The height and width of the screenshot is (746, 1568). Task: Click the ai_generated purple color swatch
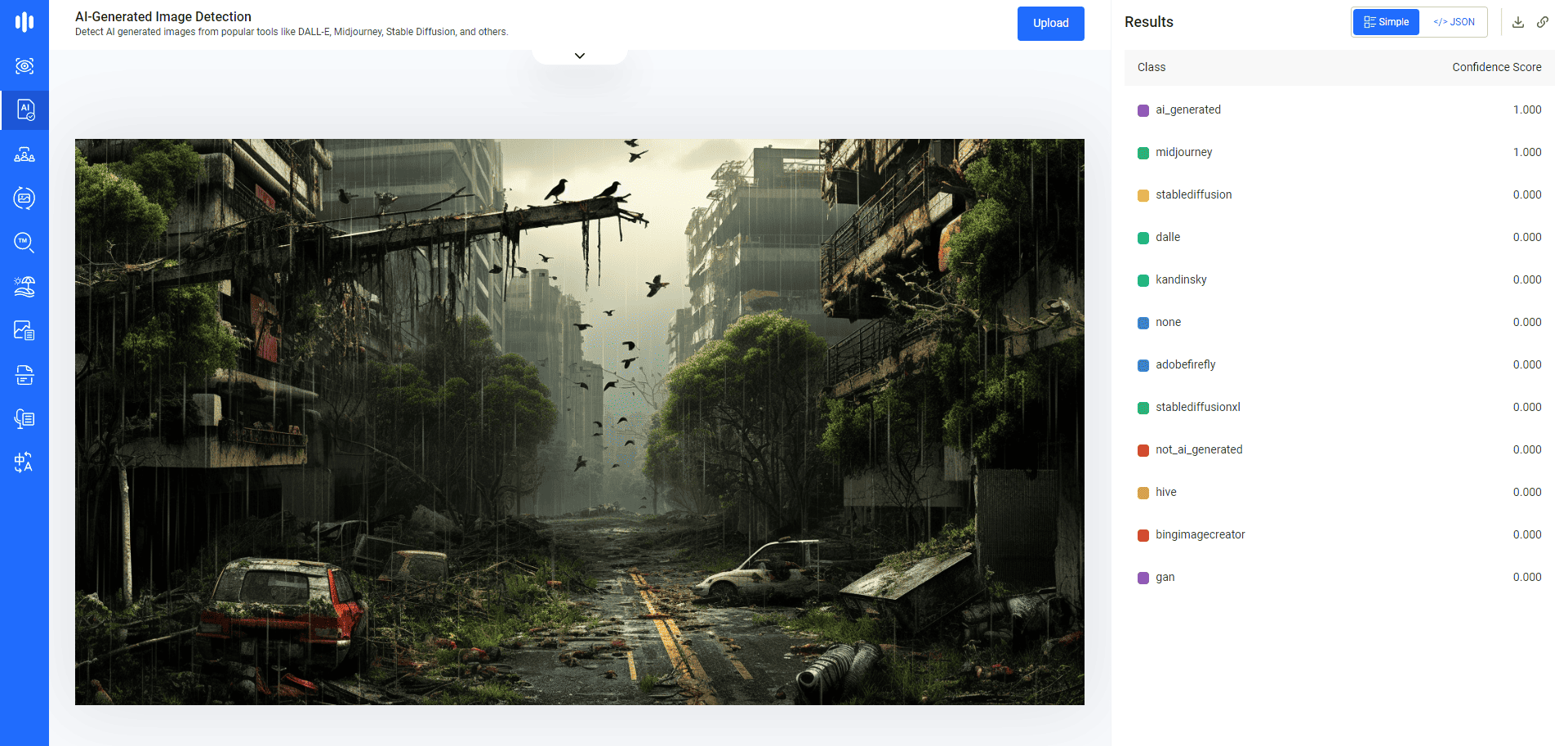[x=1143, y=110]
